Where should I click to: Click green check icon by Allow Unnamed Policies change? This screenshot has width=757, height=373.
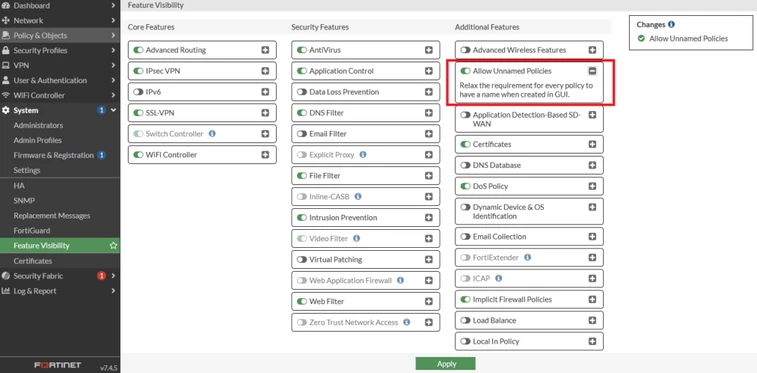point(641,39)
